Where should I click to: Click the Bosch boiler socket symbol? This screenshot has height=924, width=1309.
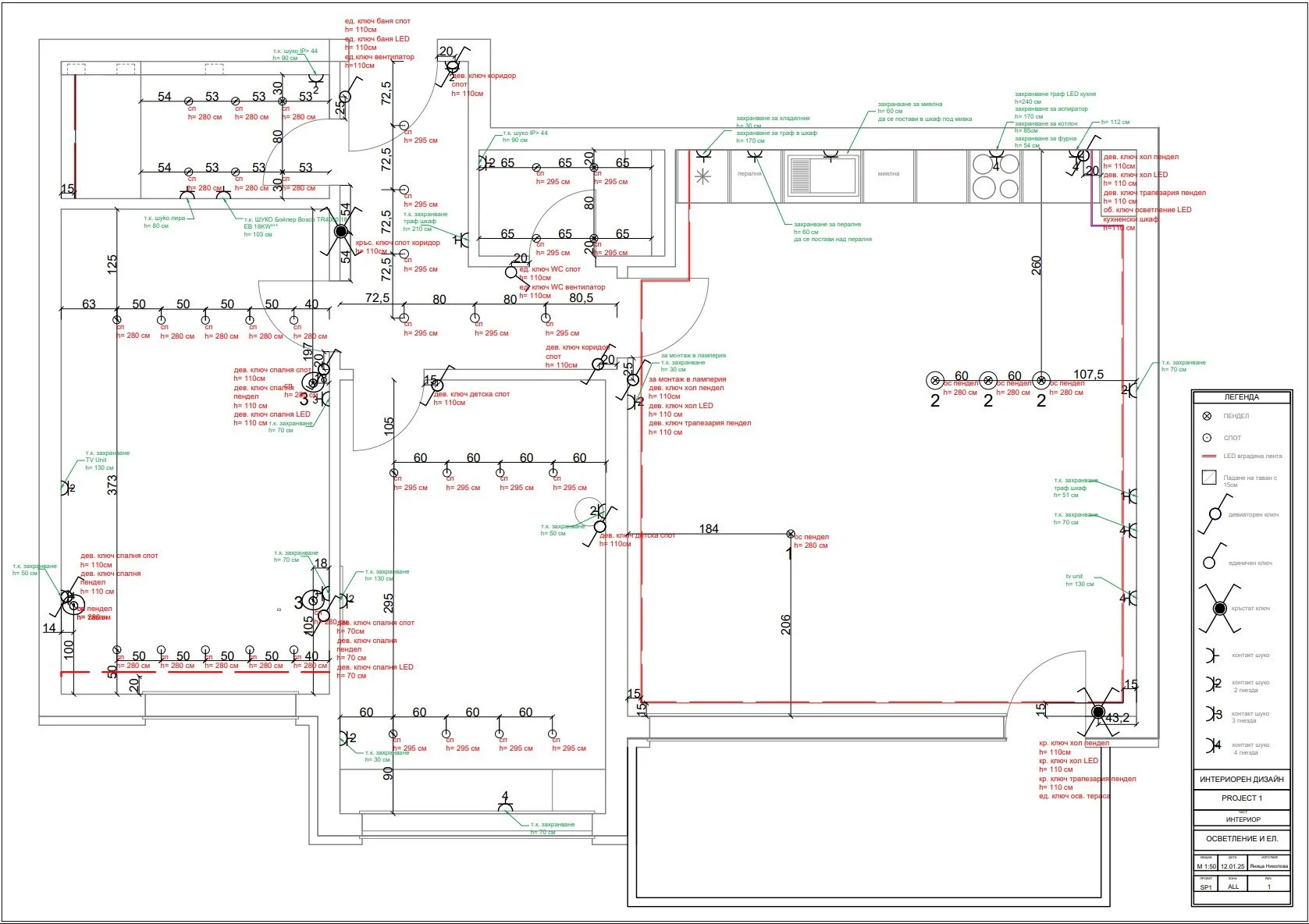[223, 194]
